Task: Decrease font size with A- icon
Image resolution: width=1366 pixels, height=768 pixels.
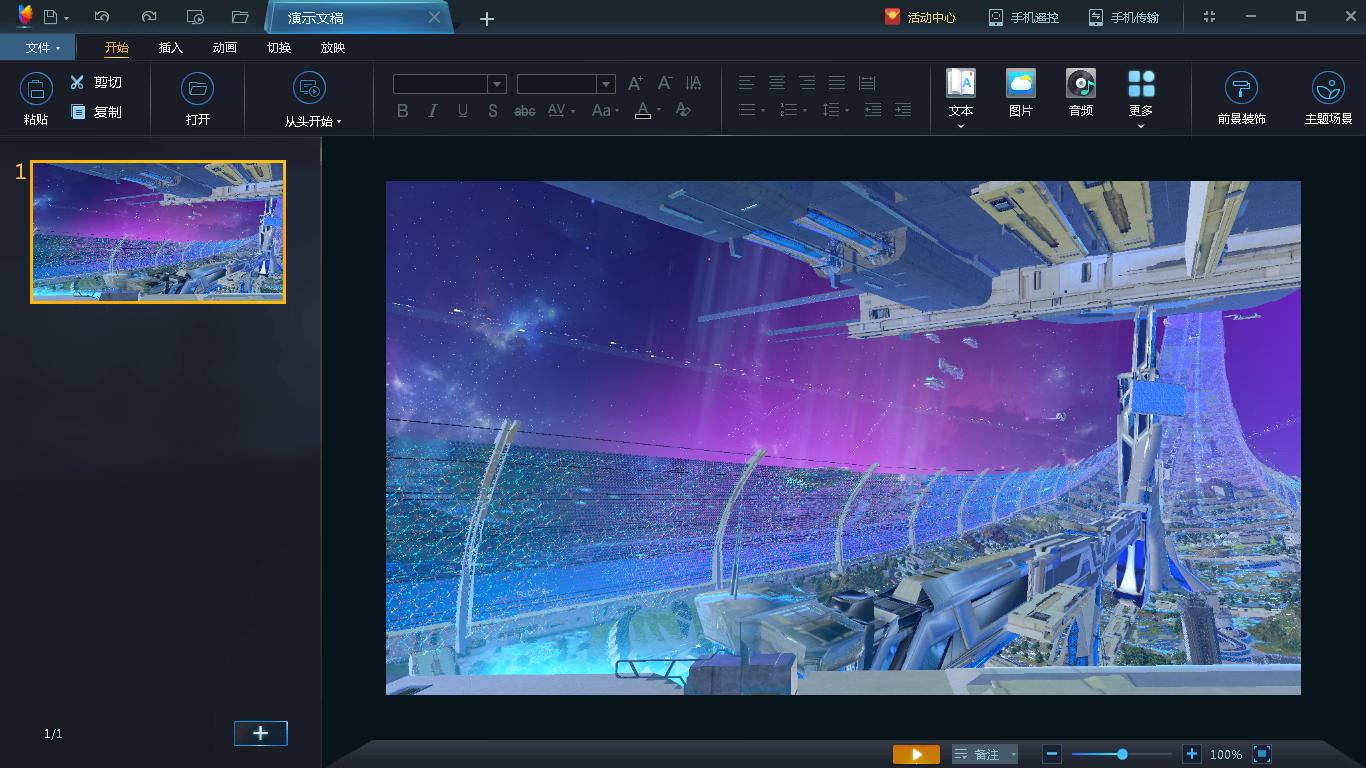Action: 665,83
